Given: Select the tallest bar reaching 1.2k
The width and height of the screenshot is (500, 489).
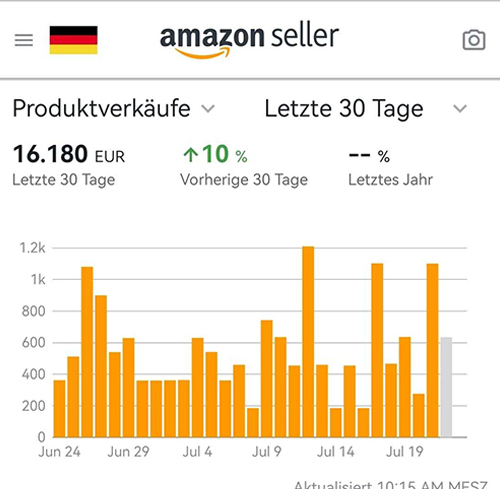Looking at the screenshot, I should [x=308, y=342].
